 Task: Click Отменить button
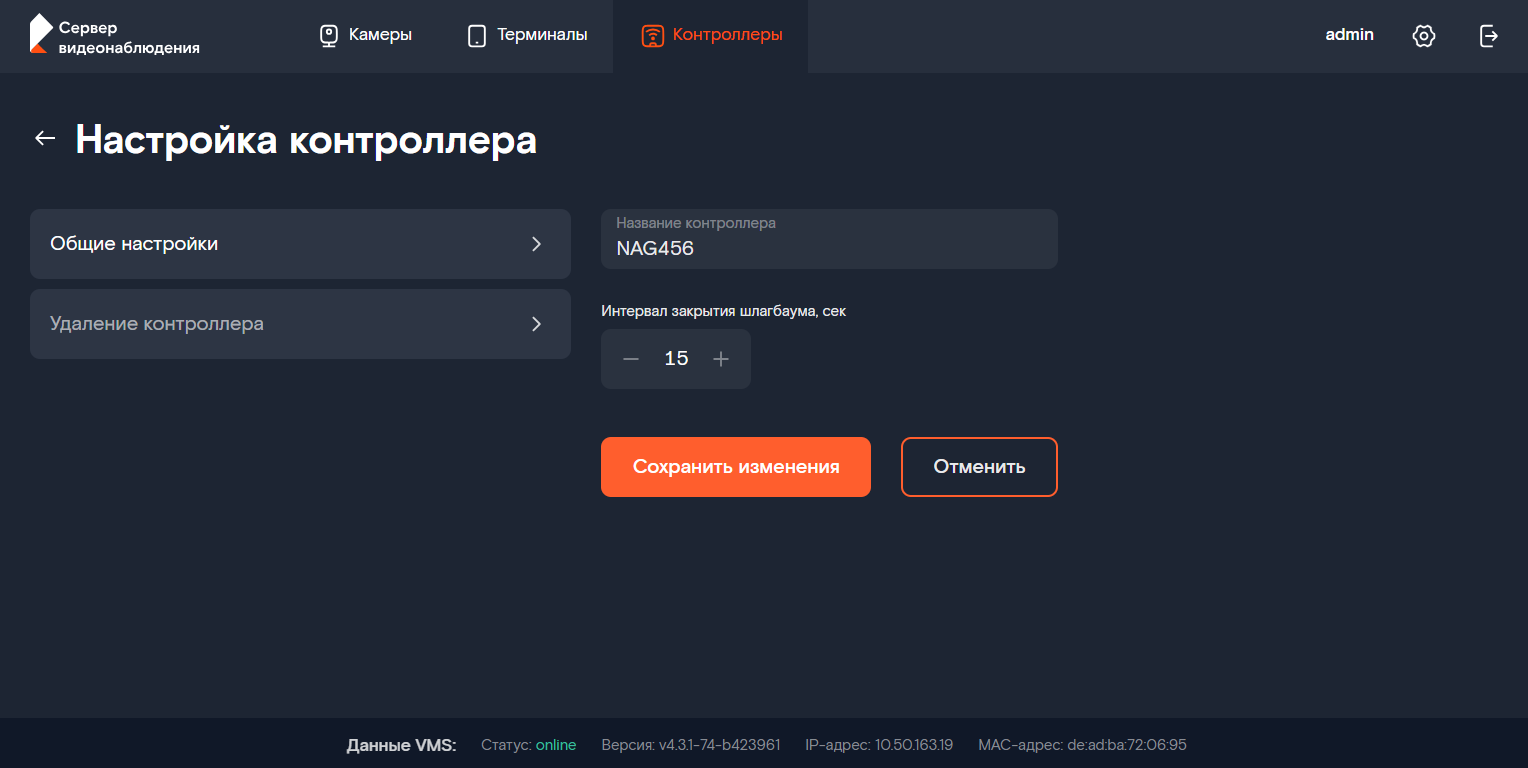pyautogui.click(x=979, y=467)
